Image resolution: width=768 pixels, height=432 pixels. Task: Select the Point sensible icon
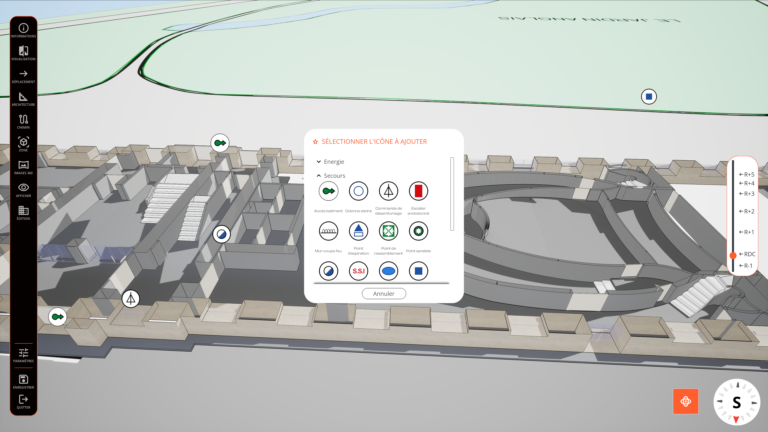(x=419, y=231)
